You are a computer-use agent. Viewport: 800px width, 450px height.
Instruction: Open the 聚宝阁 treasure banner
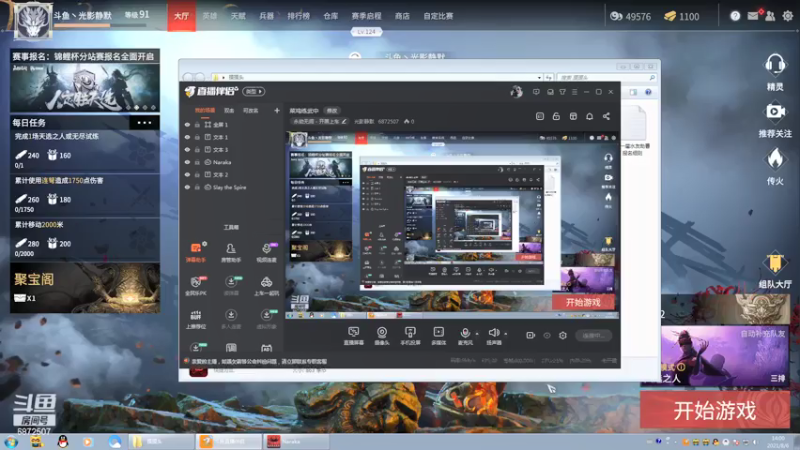point(85,288)
